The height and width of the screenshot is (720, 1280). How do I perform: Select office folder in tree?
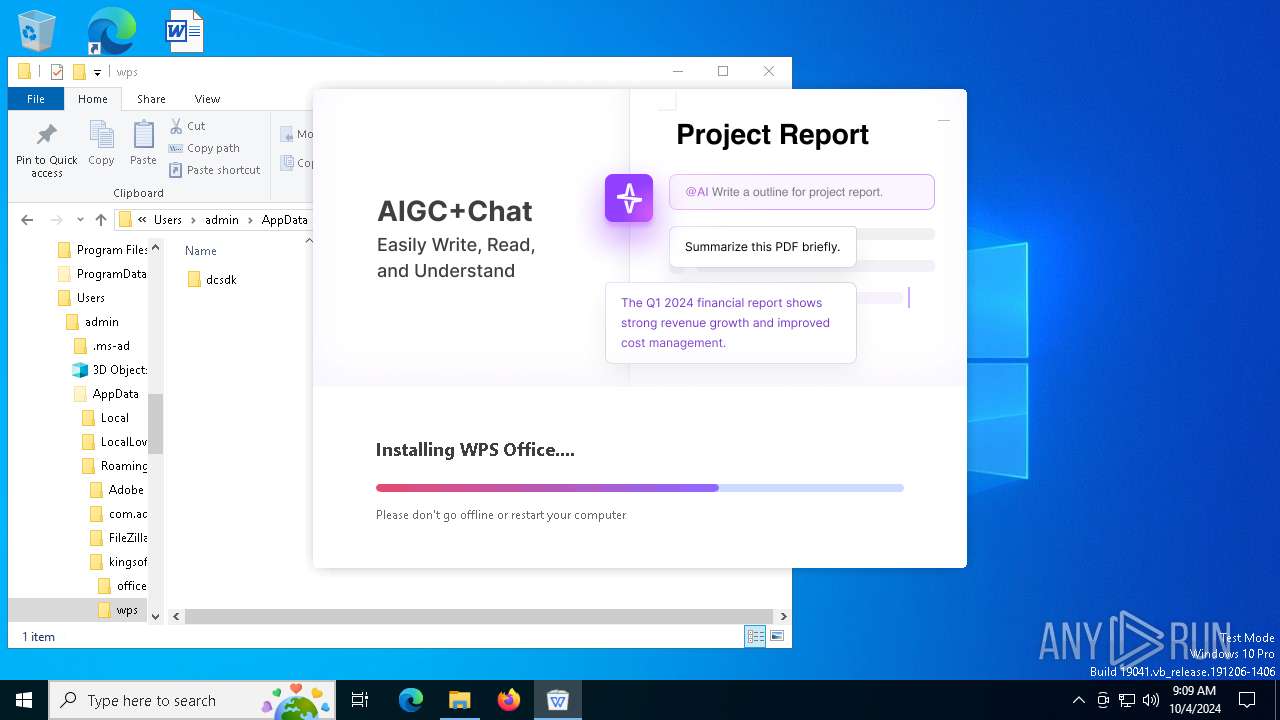122,586
